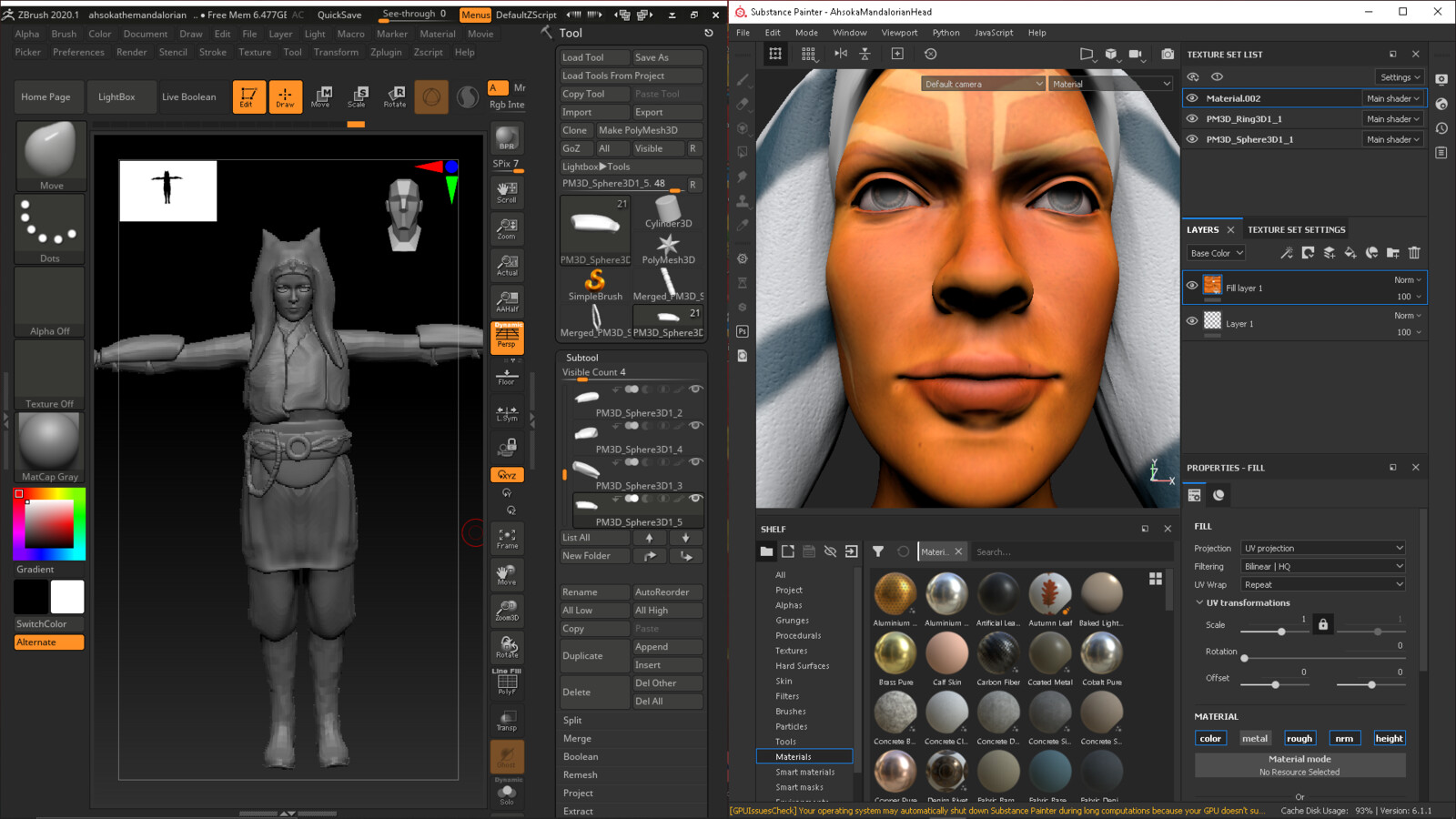
Task: Open the Stroke menu in ZBrush
Action: [x=213, y=52]
